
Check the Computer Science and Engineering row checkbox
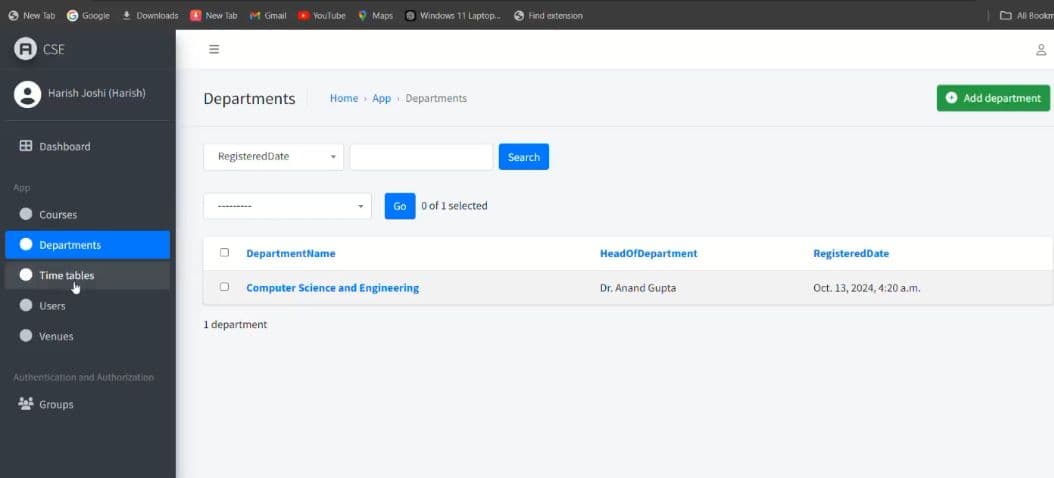(x=224, y=287)
